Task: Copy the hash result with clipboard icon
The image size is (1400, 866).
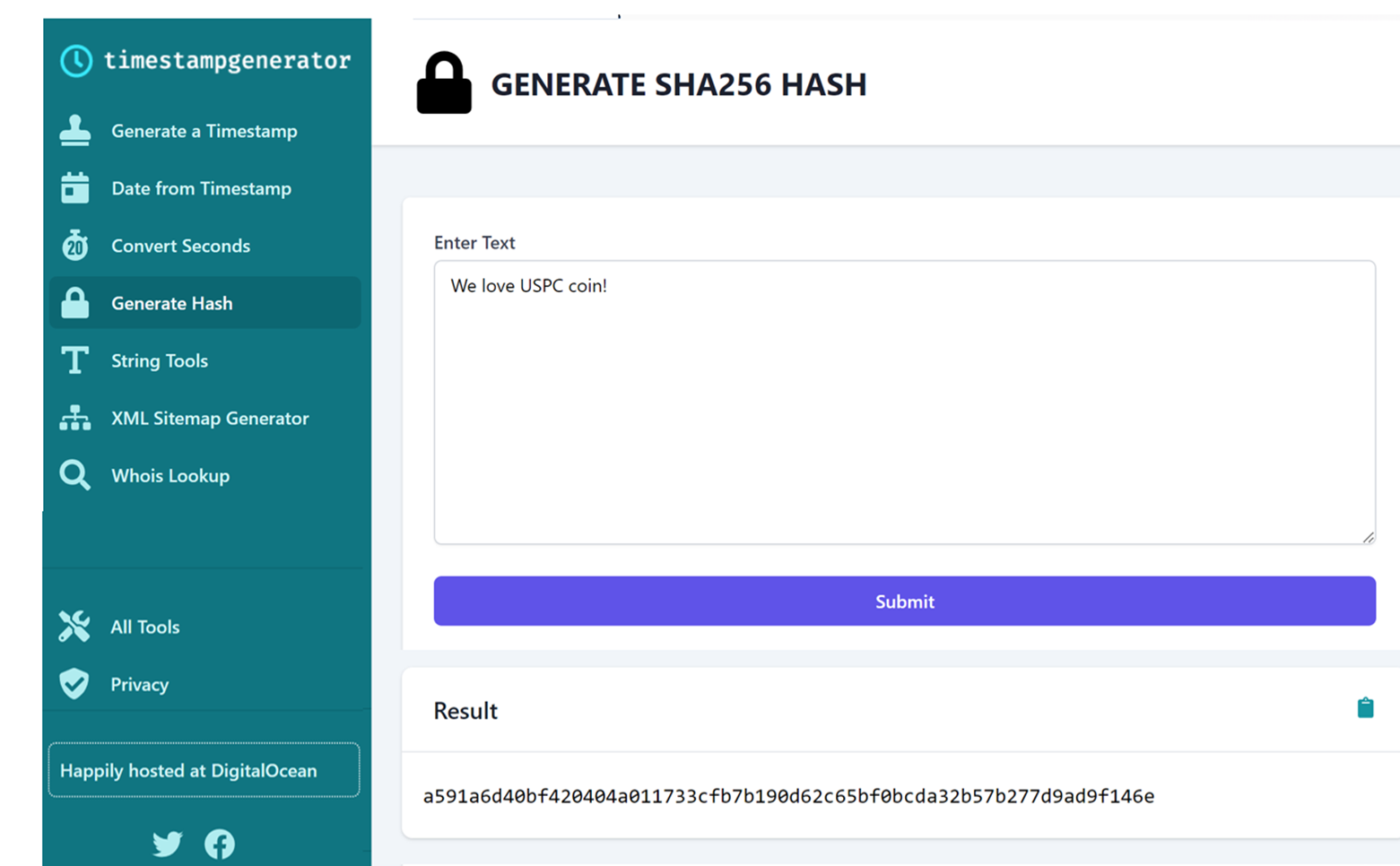Action: click(x=1365, y=708)
